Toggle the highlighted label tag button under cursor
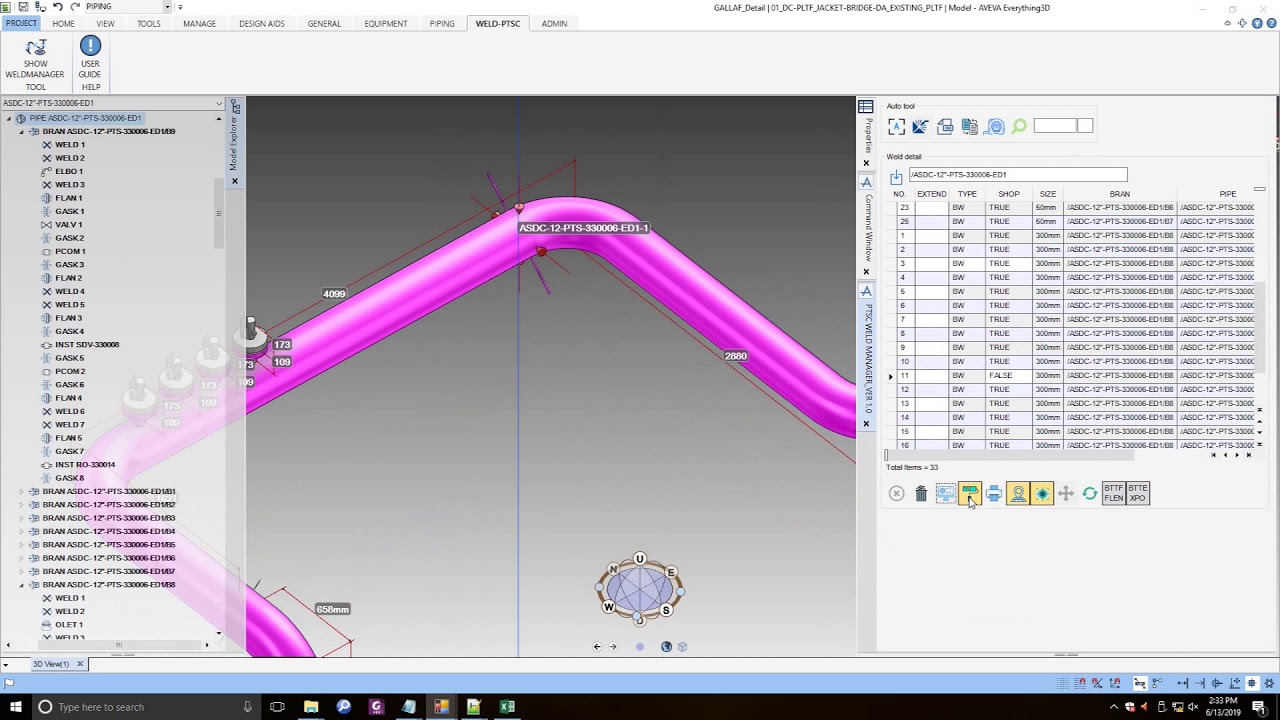This screenshot has width=1280, height=720. tap(970, 494)
